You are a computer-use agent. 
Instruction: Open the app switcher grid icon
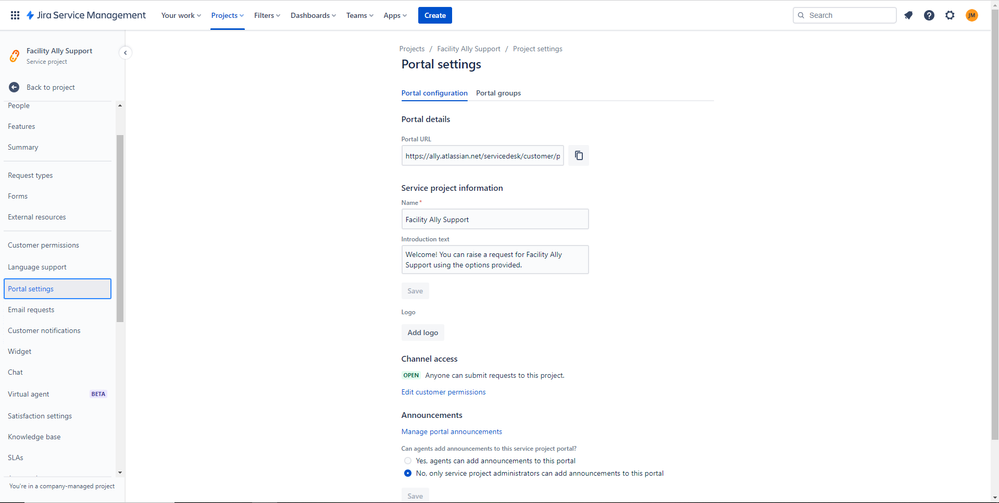15,15
